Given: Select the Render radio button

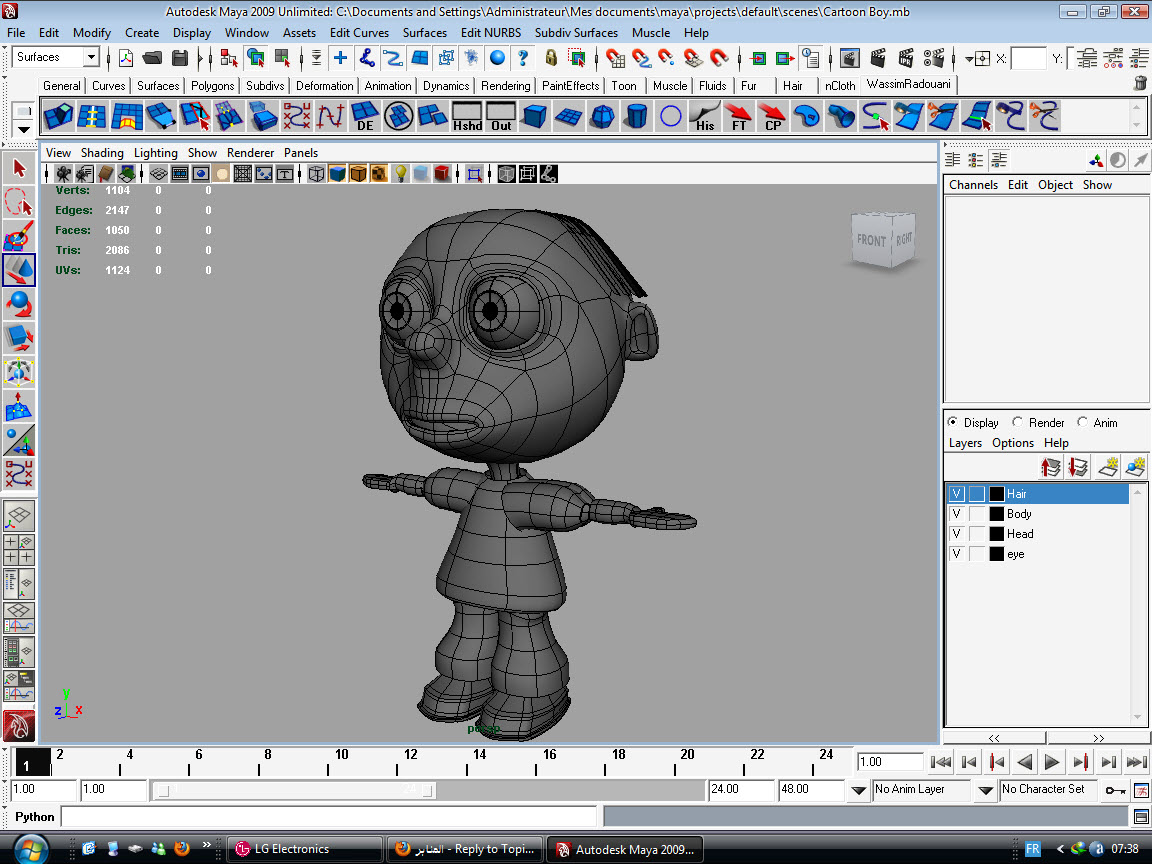Looking at the screenshot, I should [1018, 422].
